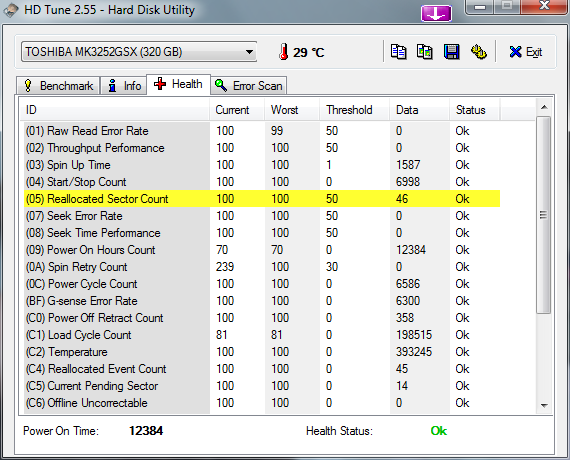Select the (04) Start/Stop Count row
Viewport: 570px width, 460px height.
click(x=262, y=182)
